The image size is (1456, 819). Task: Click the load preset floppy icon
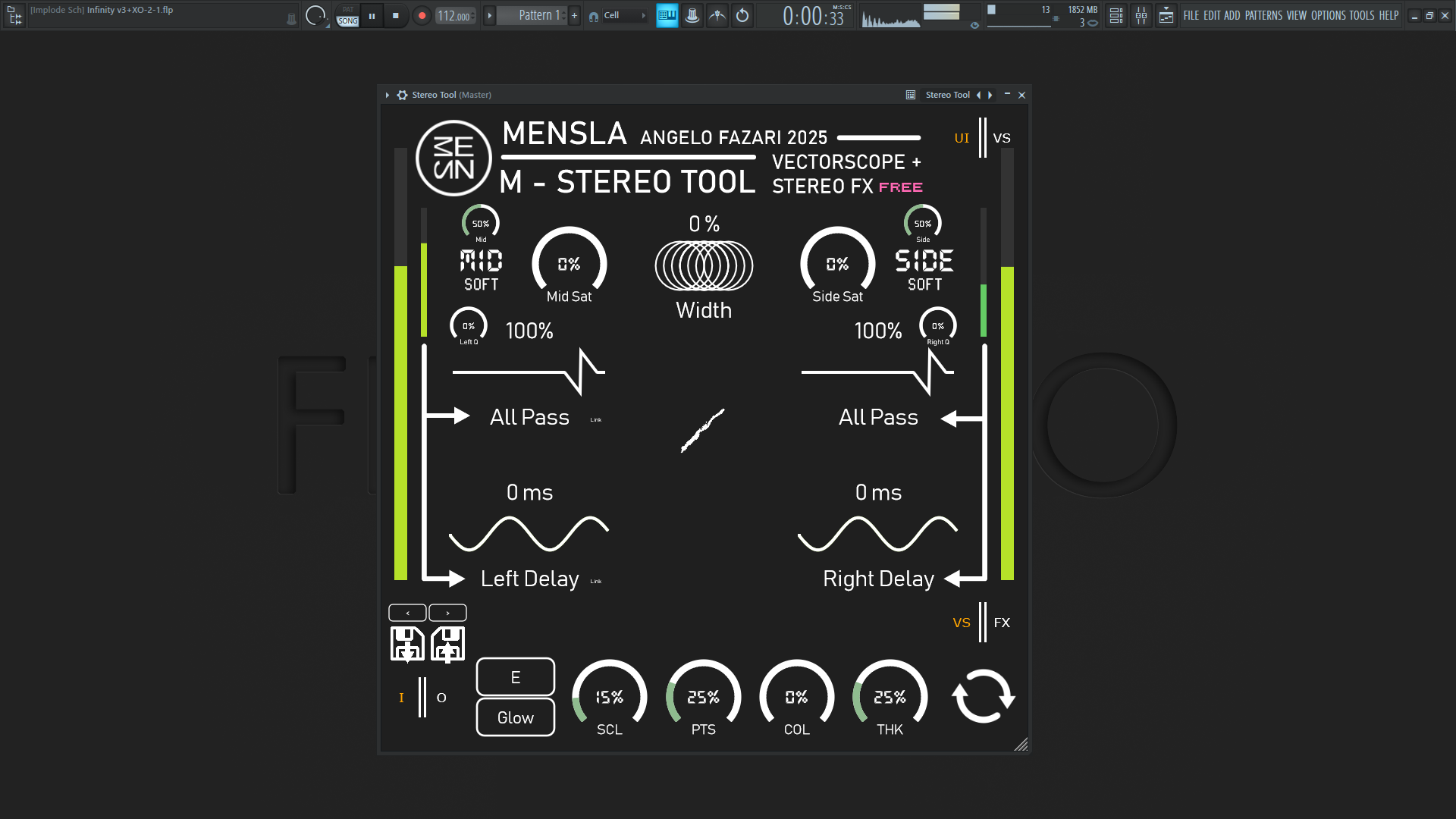[x=447, y=644]
